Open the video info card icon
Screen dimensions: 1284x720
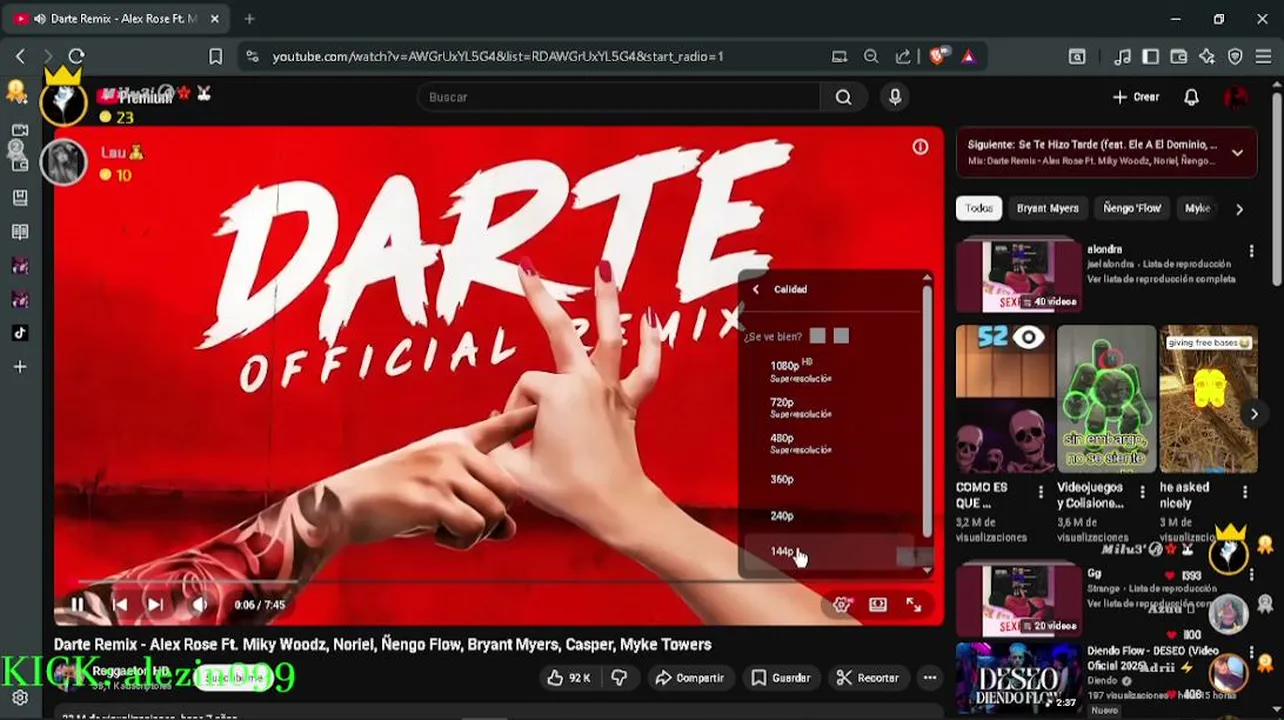(920, 147)
